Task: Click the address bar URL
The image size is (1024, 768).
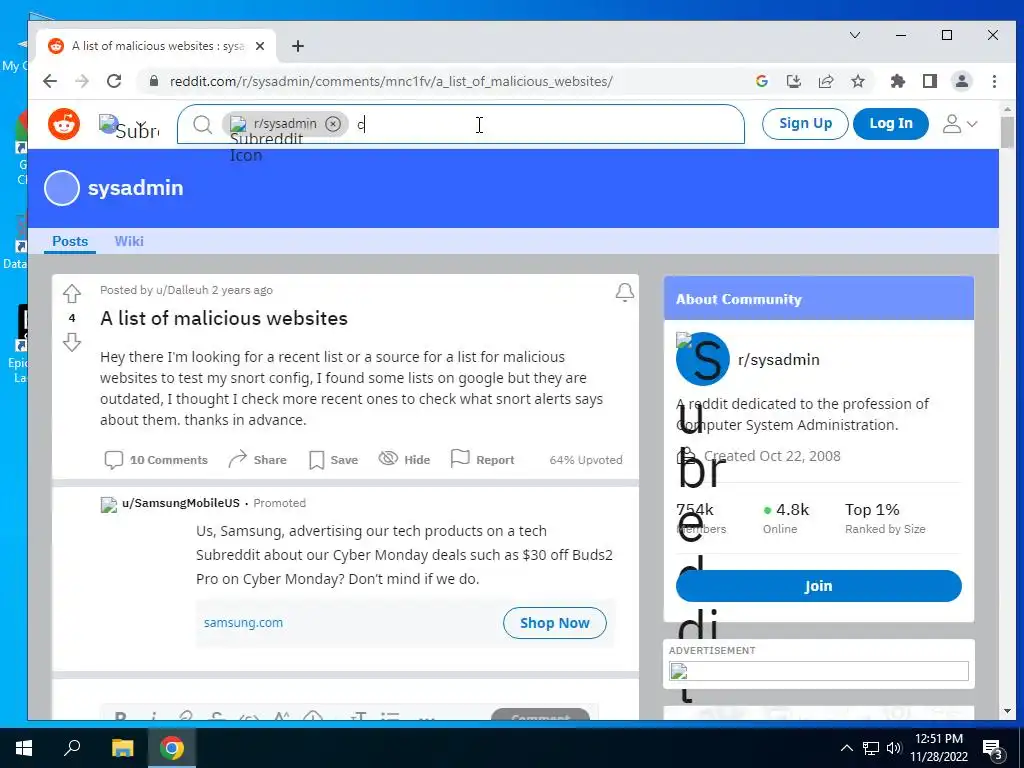Action: (x=391, y=82)
